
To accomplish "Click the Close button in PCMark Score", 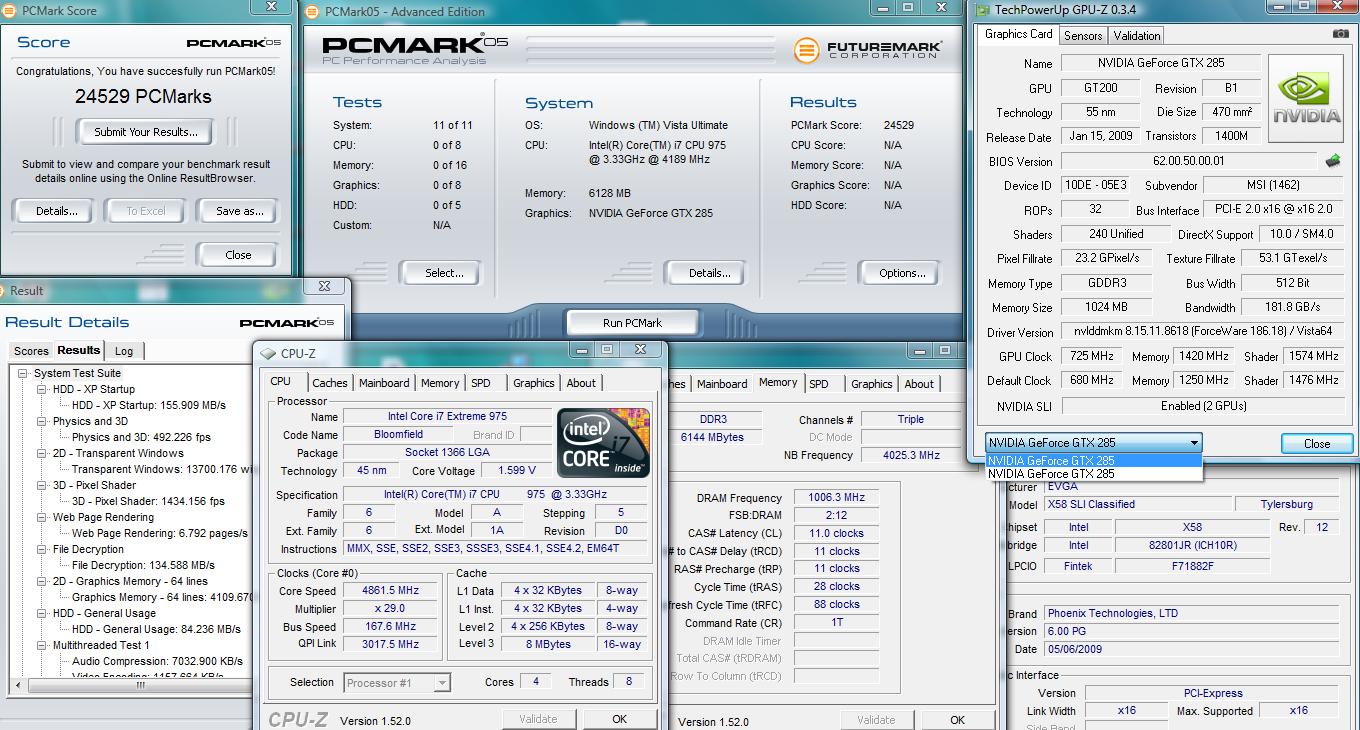I will coord(238,255).
